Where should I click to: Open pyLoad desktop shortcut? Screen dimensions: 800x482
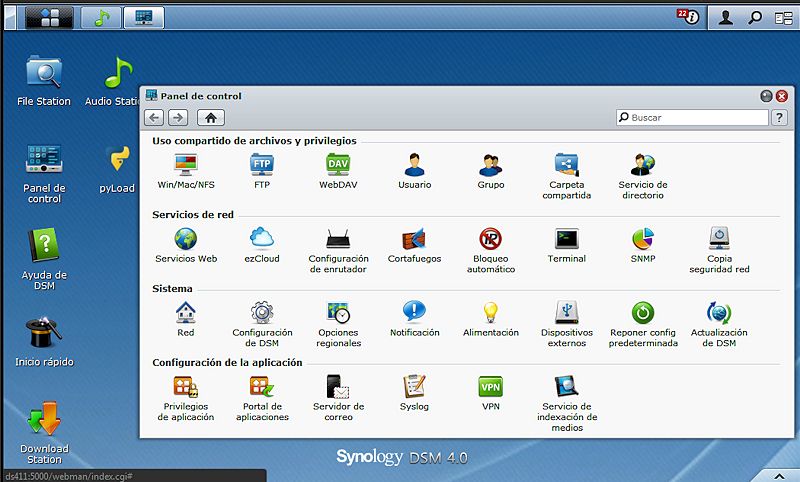pyautogui.click(x=117, y=168)
